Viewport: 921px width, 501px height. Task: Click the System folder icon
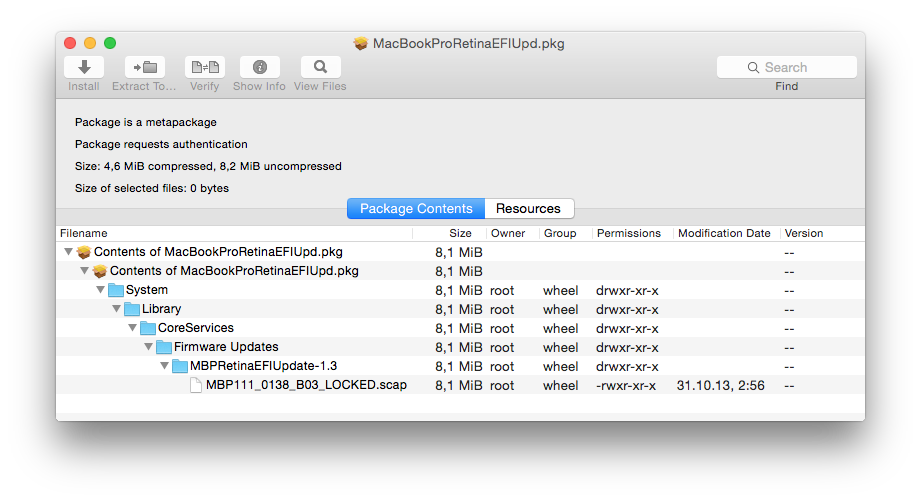pyautogui.click(x=116, y=290)
